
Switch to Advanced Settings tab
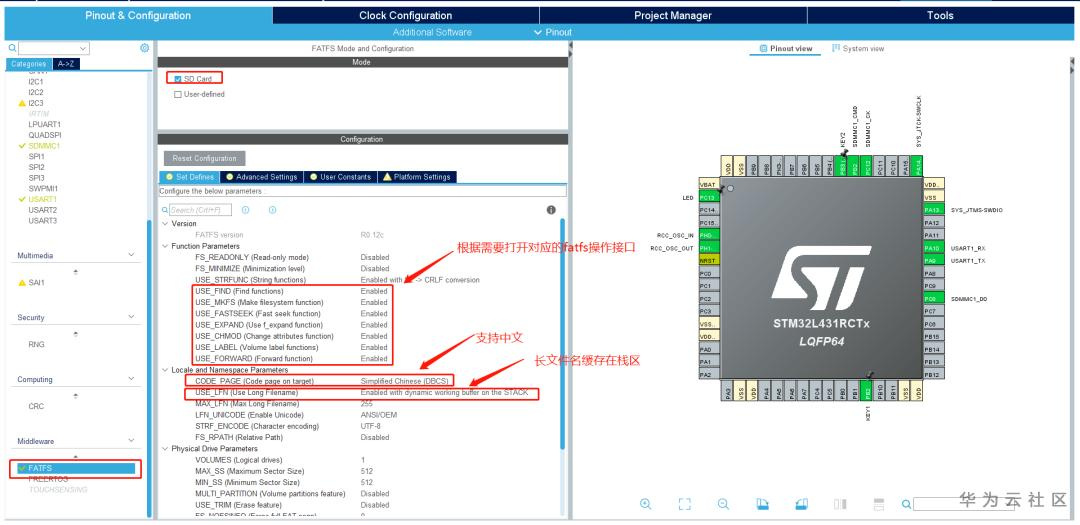262,177
